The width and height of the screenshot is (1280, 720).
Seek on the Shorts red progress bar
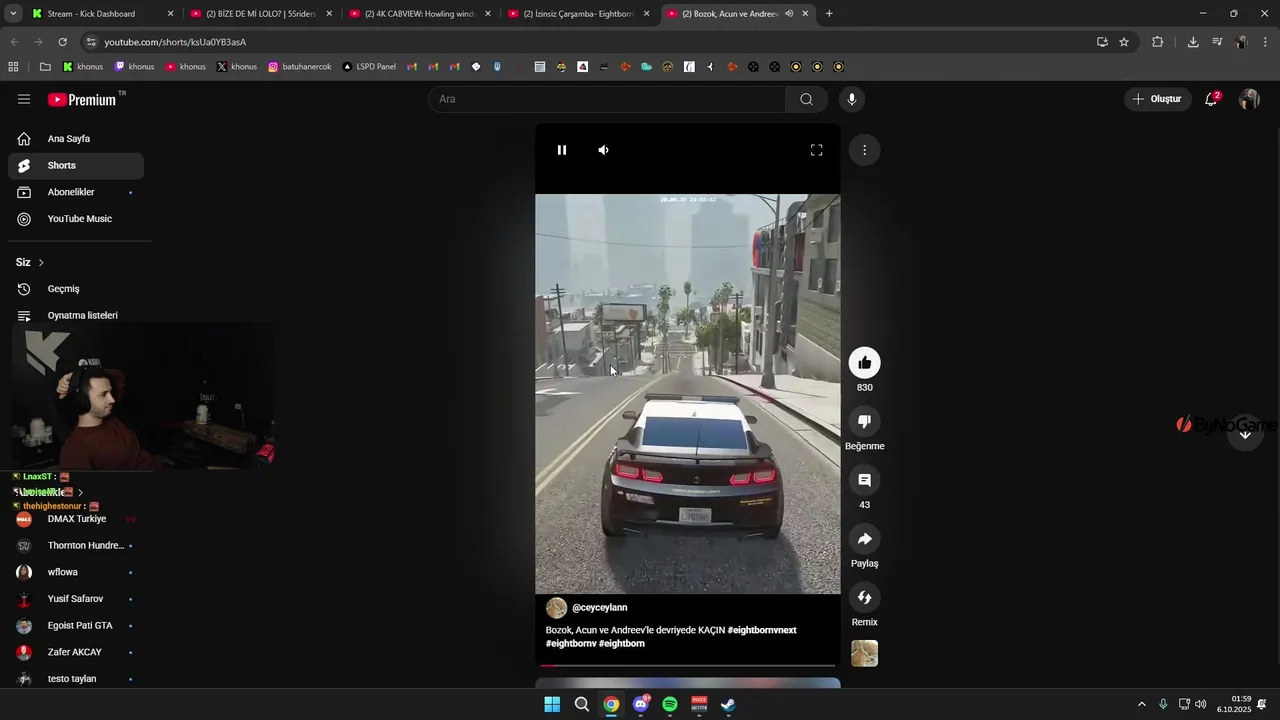tap(688, 665)
